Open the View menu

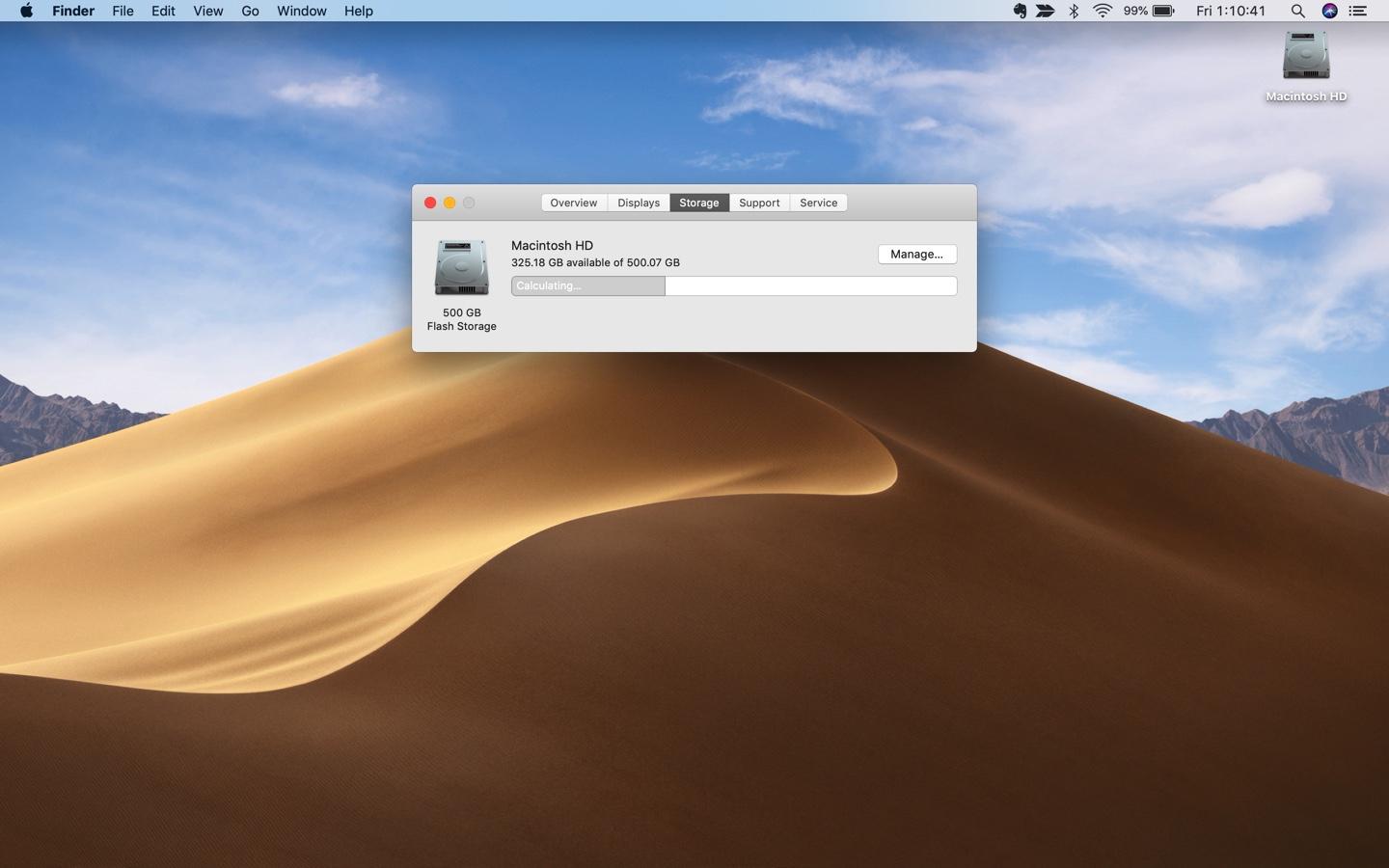207,11
